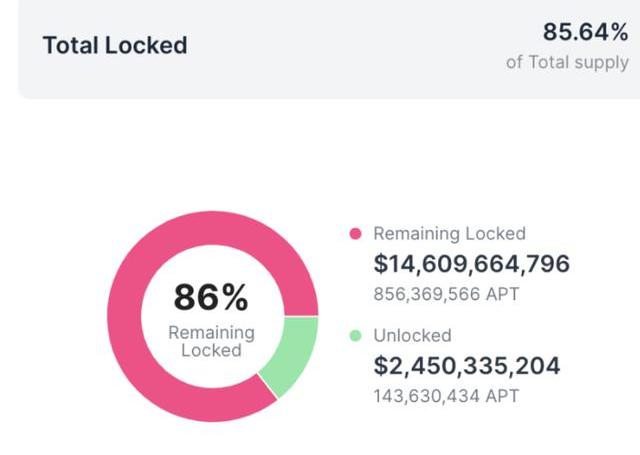Screen dimensions: 640x455
Task: Select the Remaining Locked legend label
Action: tap(449, 233)
